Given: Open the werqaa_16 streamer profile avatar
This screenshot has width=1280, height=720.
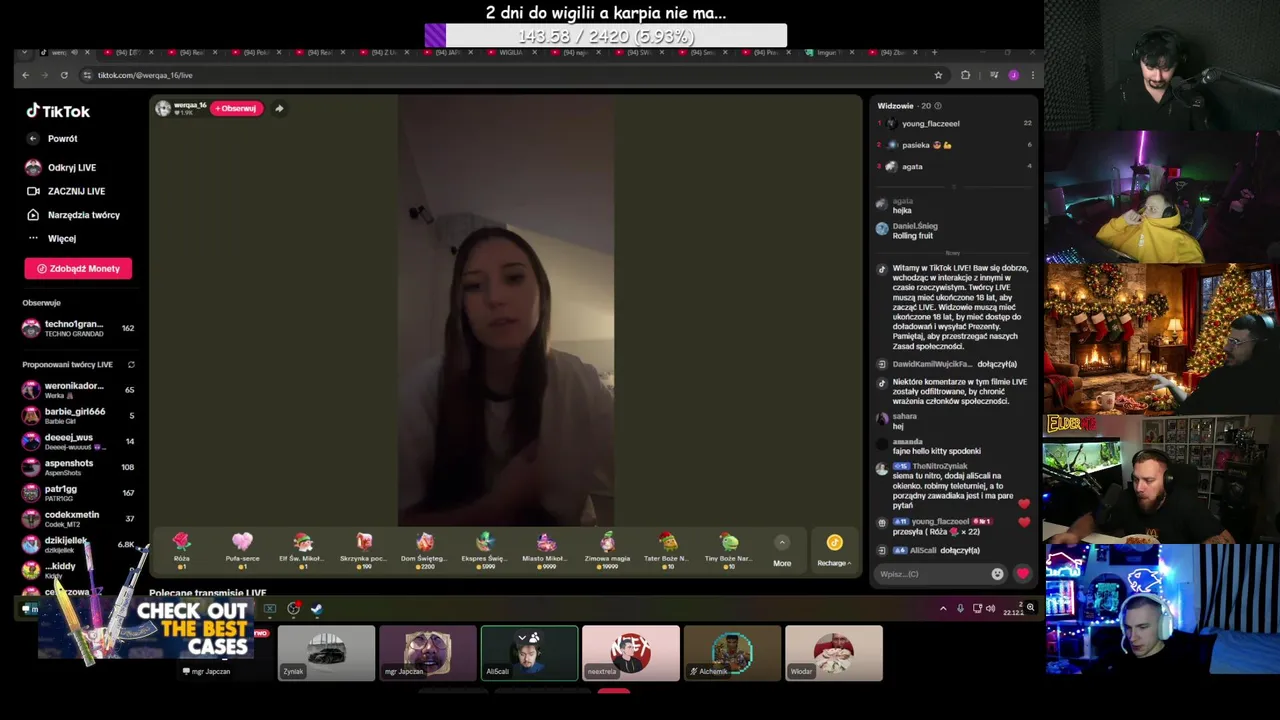Looking at the screenshot, I should [x=163, y=108].
